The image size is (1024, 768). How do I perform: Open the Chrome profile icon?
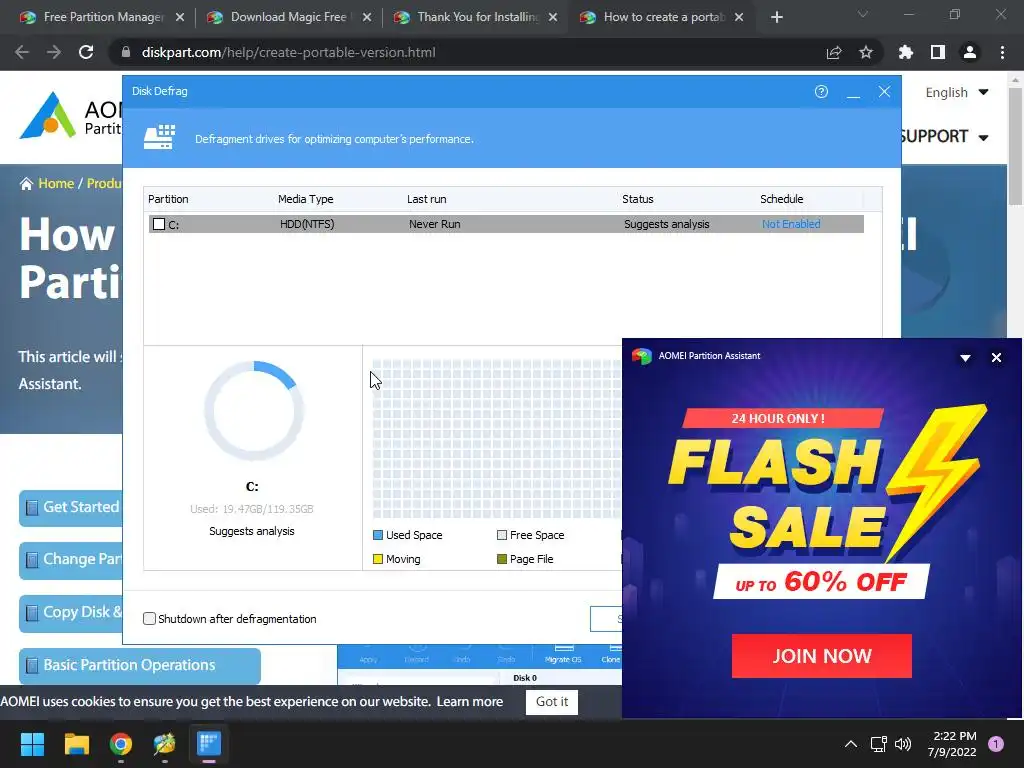pos(970,52)
